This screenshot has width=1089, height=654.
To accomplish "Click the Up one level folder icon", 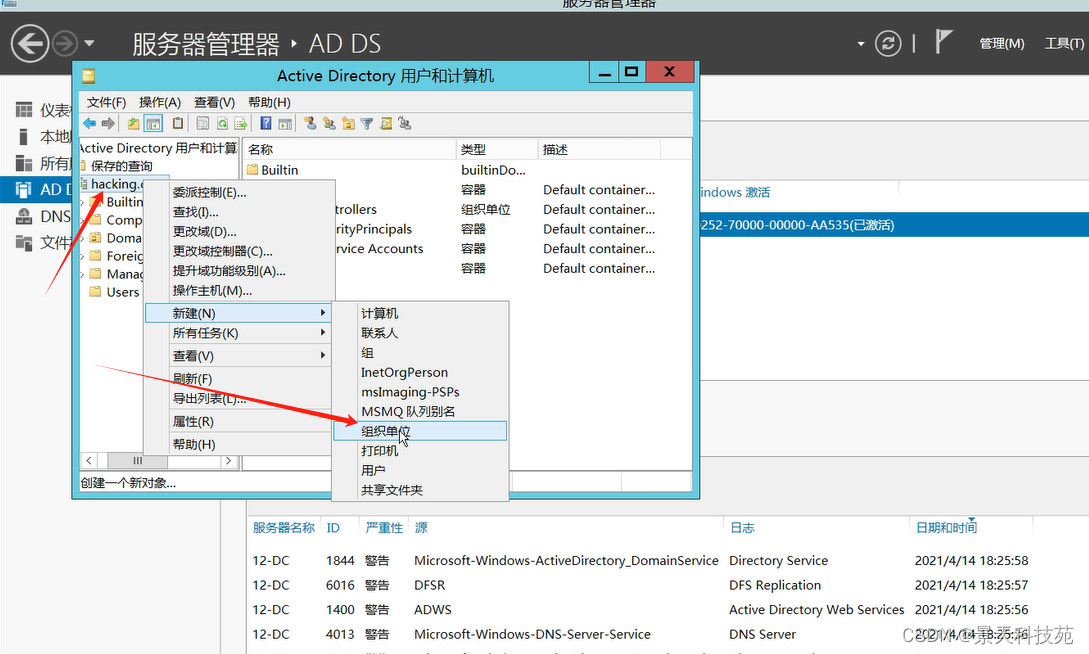I will 134,124.
